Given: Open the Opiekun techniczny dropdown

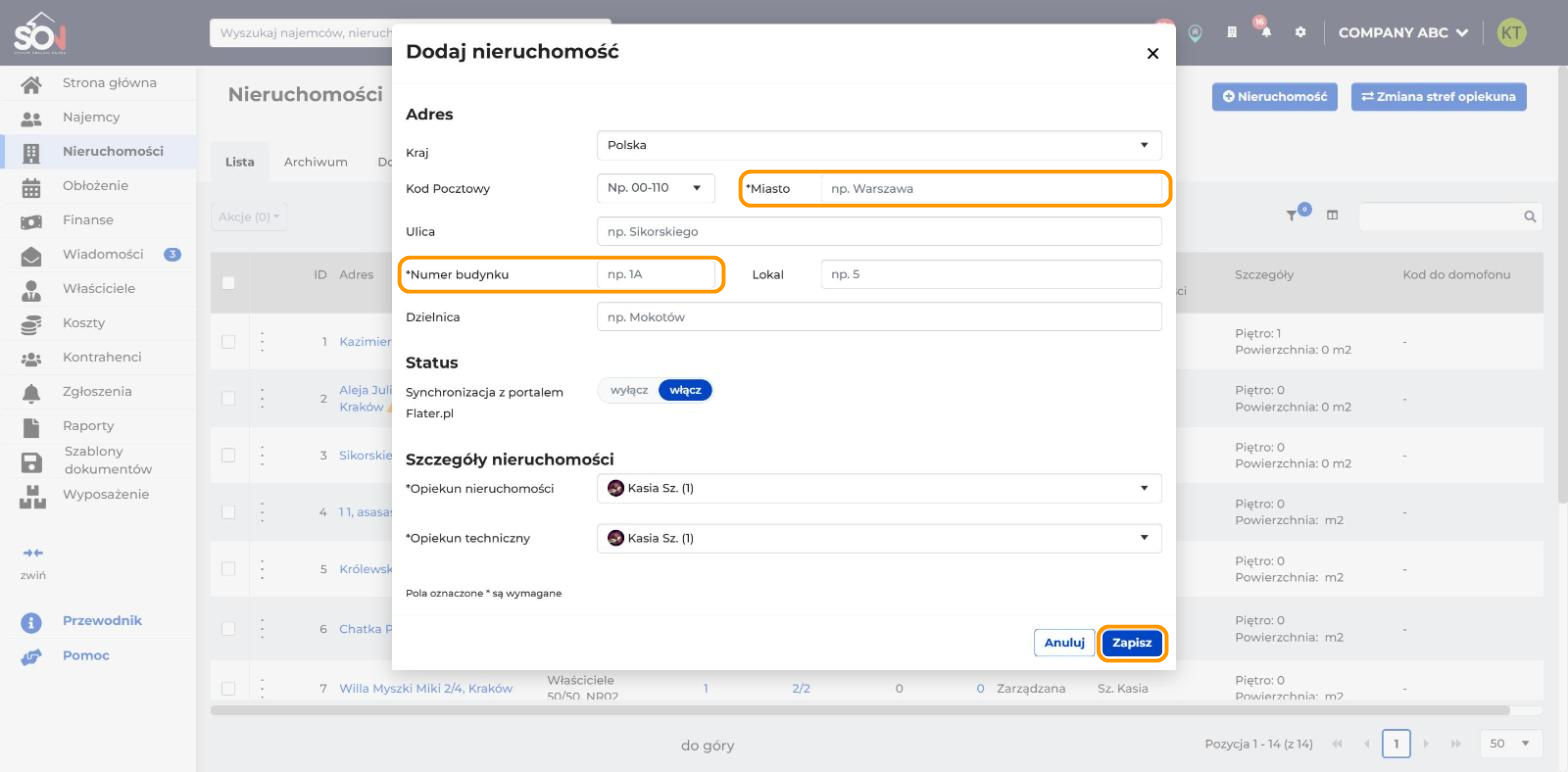Looking at the screenshot, I should (x=879, y=538).
